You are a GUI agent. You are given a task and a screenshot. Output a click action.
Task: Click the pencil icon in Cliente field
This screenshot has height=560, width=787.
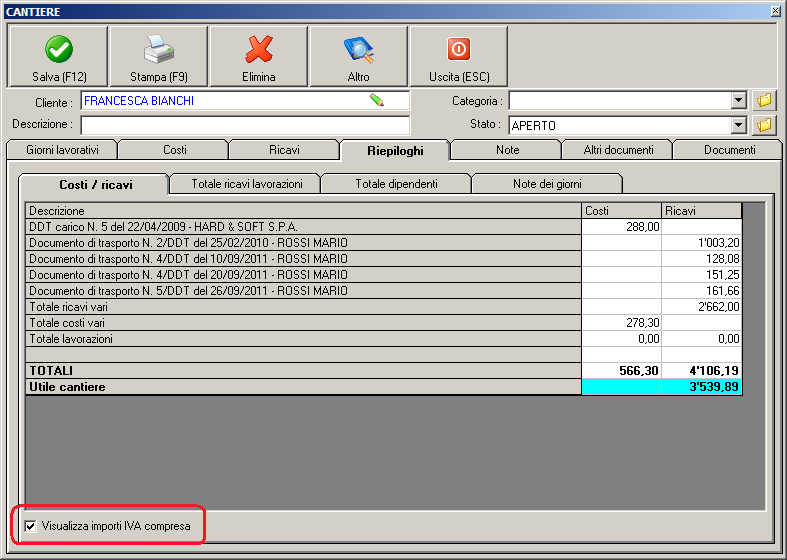click(377, 100)
